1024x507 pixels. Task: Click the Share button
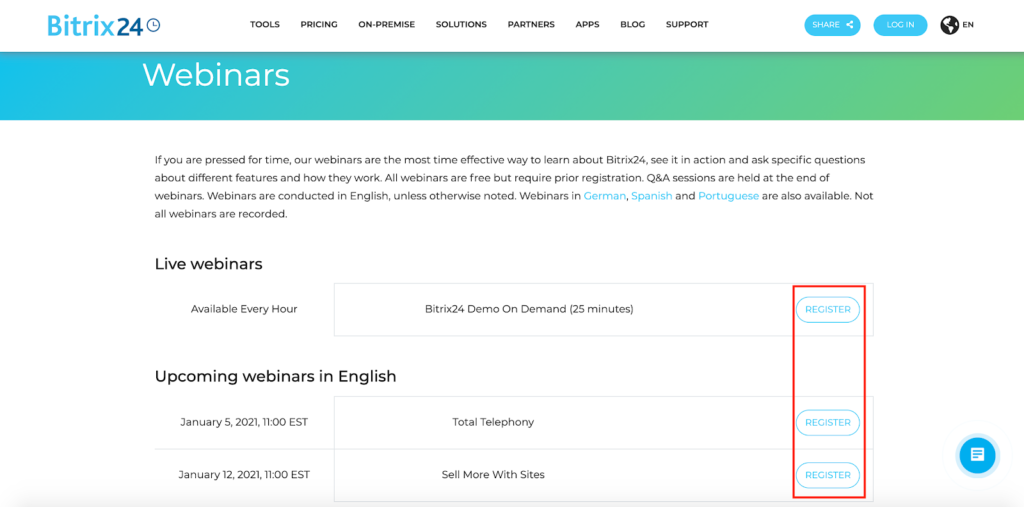832,25
